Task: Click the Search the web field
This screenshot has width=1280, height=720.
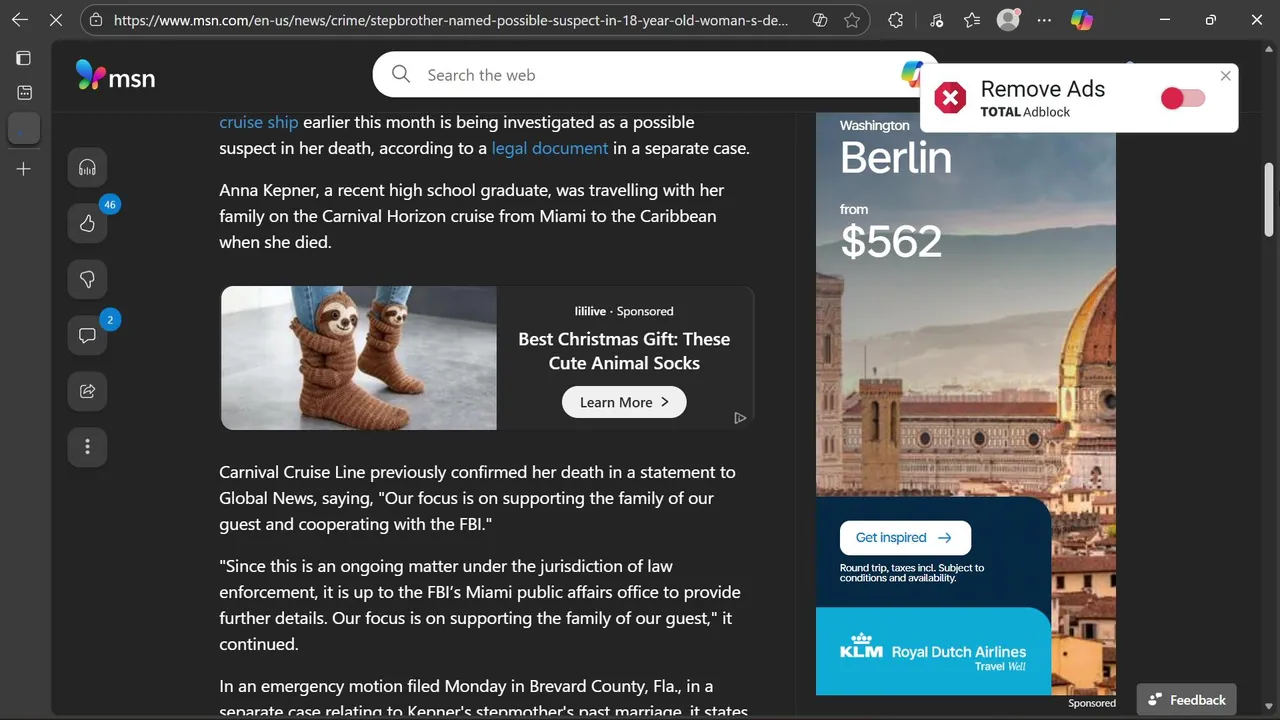Action: point(655,75)
